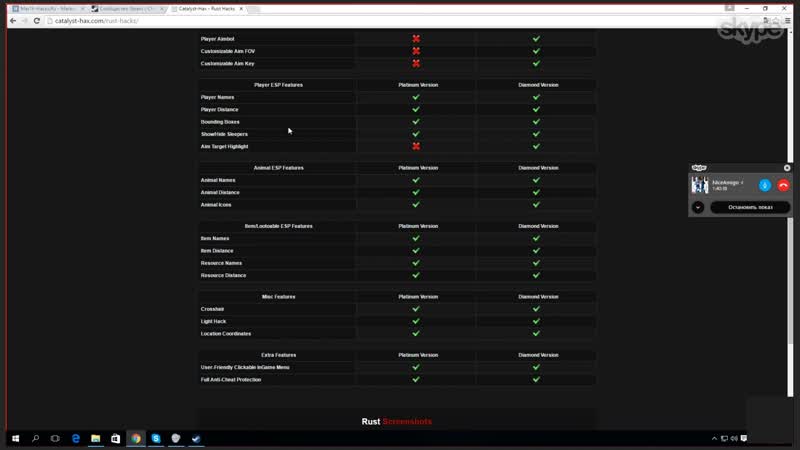
Task: Click the Extra Features header
Action: [279, 355]
